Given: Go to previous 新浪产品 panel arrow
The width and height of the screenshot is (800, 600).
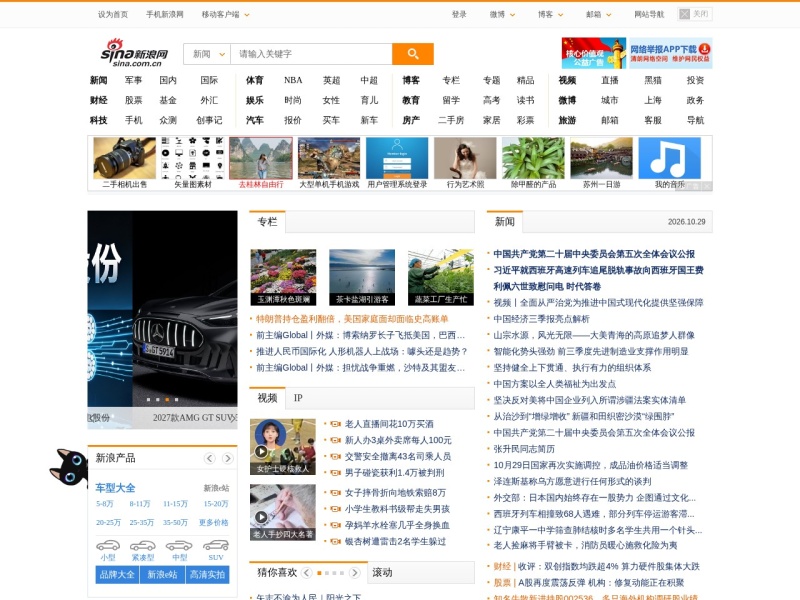Looking at the screenshot, I should (210, 458).
